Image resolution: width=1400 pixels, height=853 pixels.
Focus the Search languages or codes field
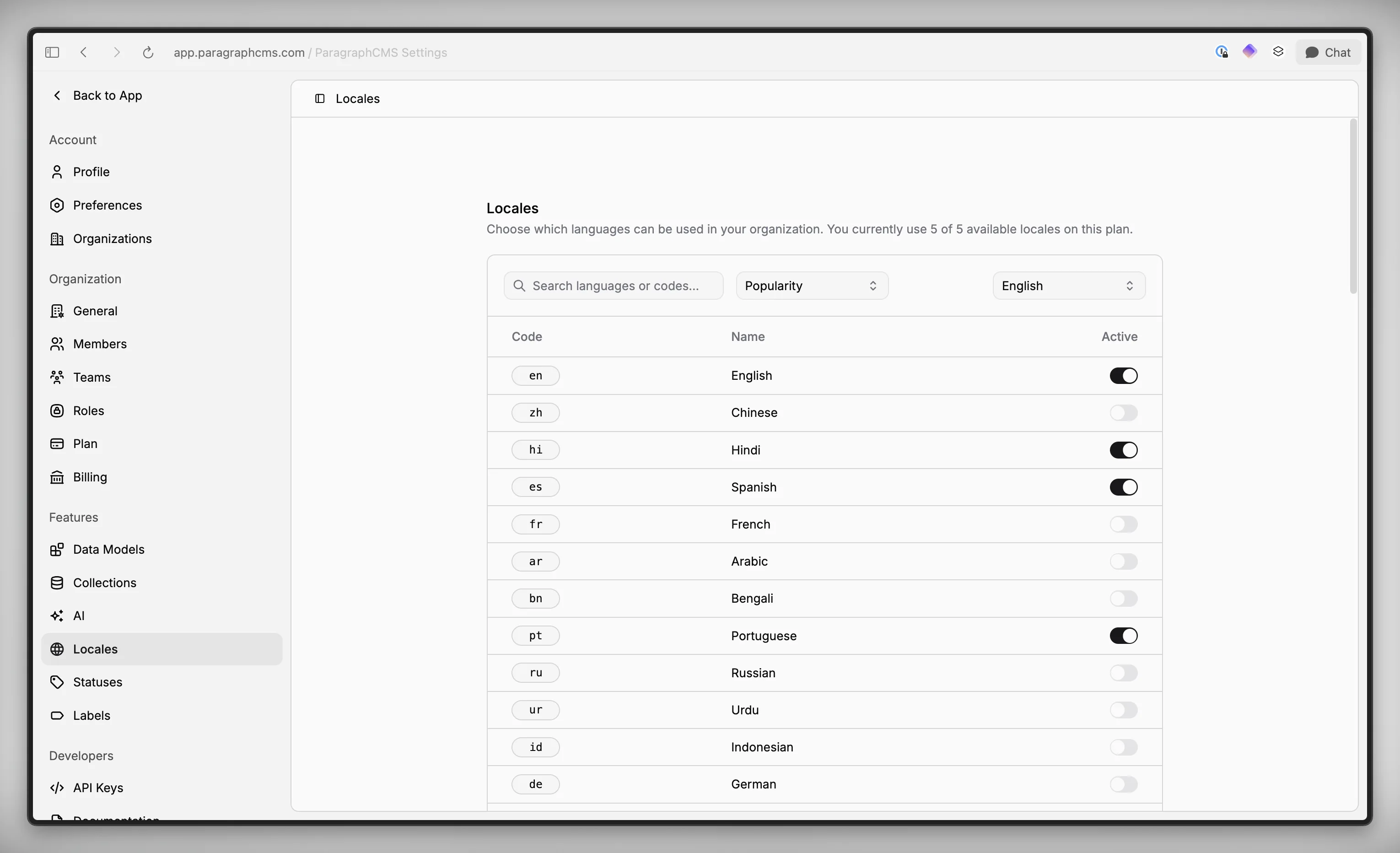tap(614, 286)
